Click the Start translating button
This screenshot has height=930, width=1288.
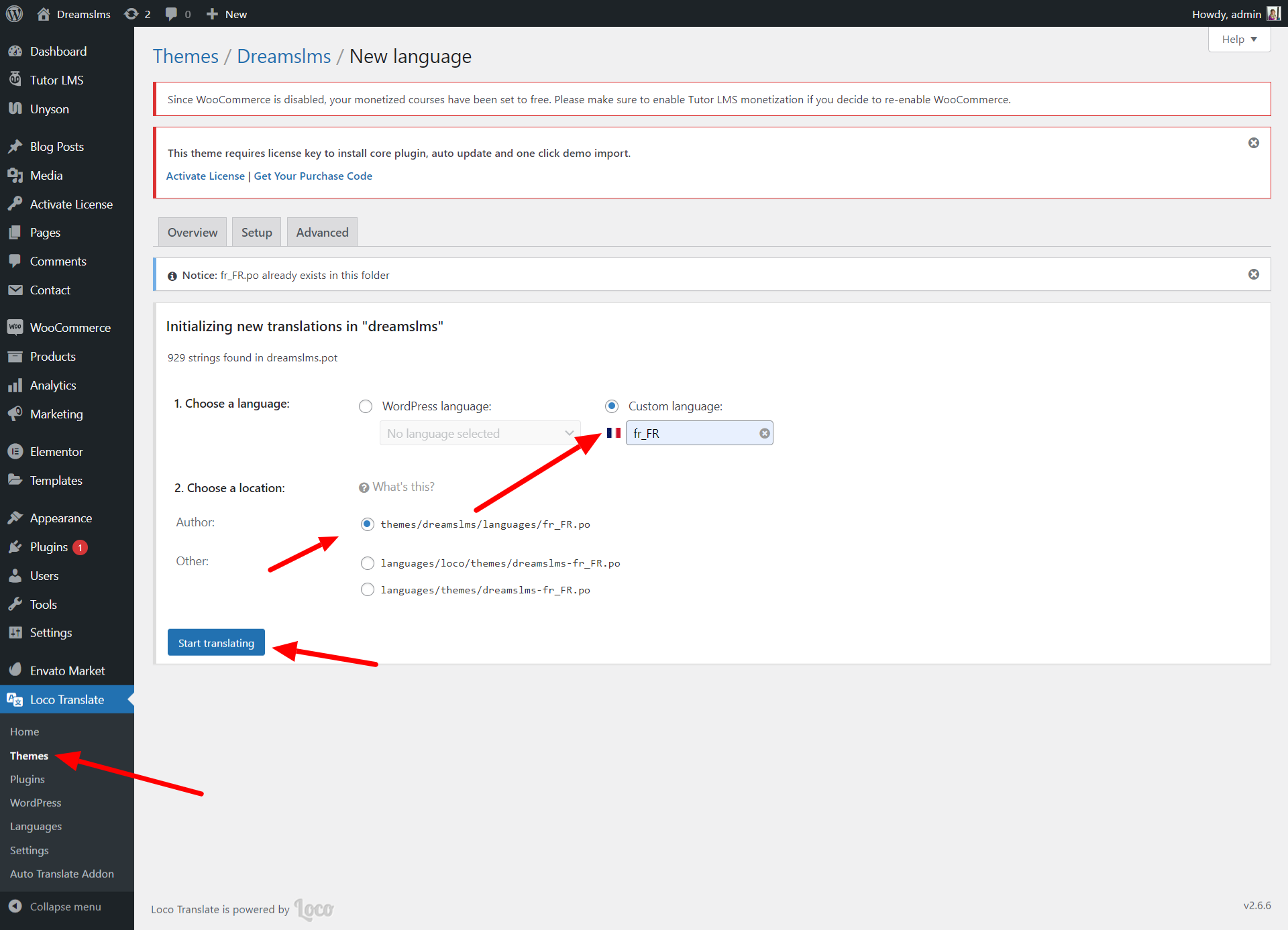tap(216, 643)
